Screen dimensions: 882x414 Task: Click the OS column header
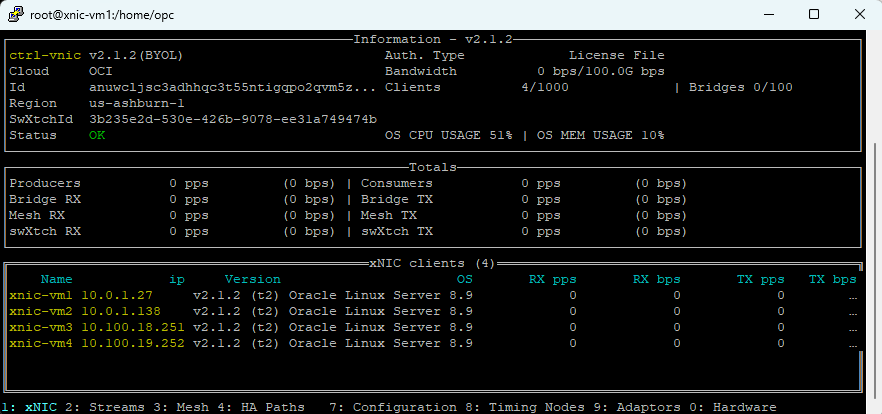pyautogui.click(x=465, y=279)
